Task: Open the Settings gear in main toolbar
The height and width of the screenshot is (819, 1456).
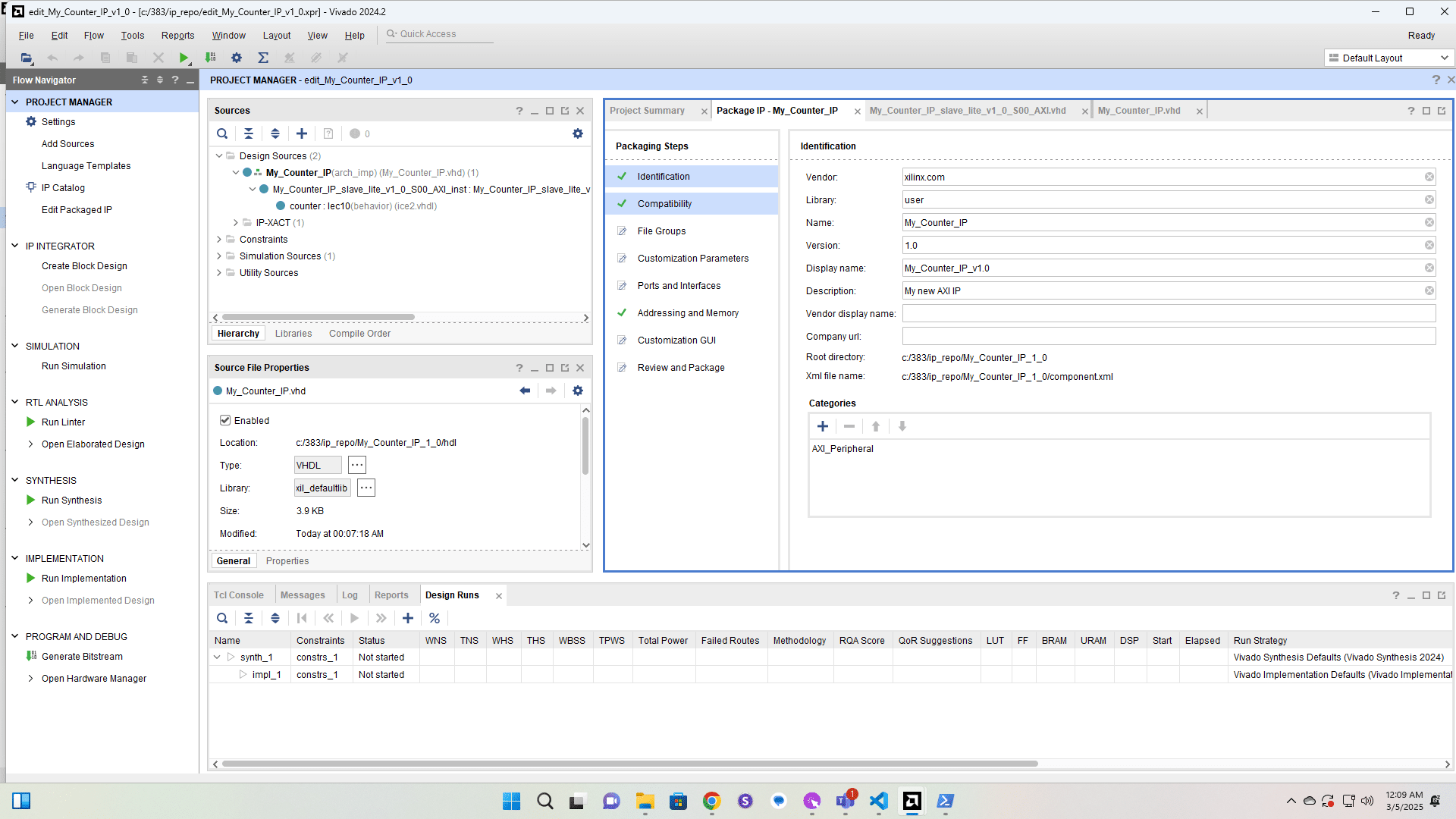Action: (x=237, y=58)
